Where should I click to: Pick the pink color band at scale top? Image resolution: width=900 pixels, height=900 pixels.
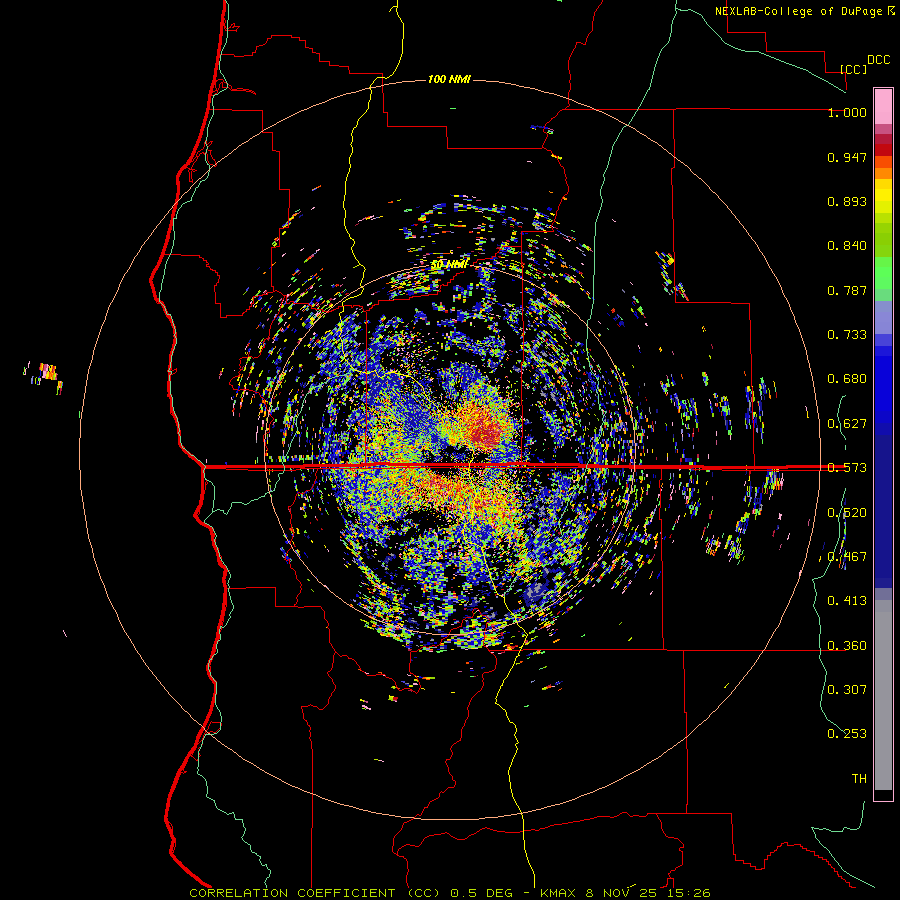[883, 106]
